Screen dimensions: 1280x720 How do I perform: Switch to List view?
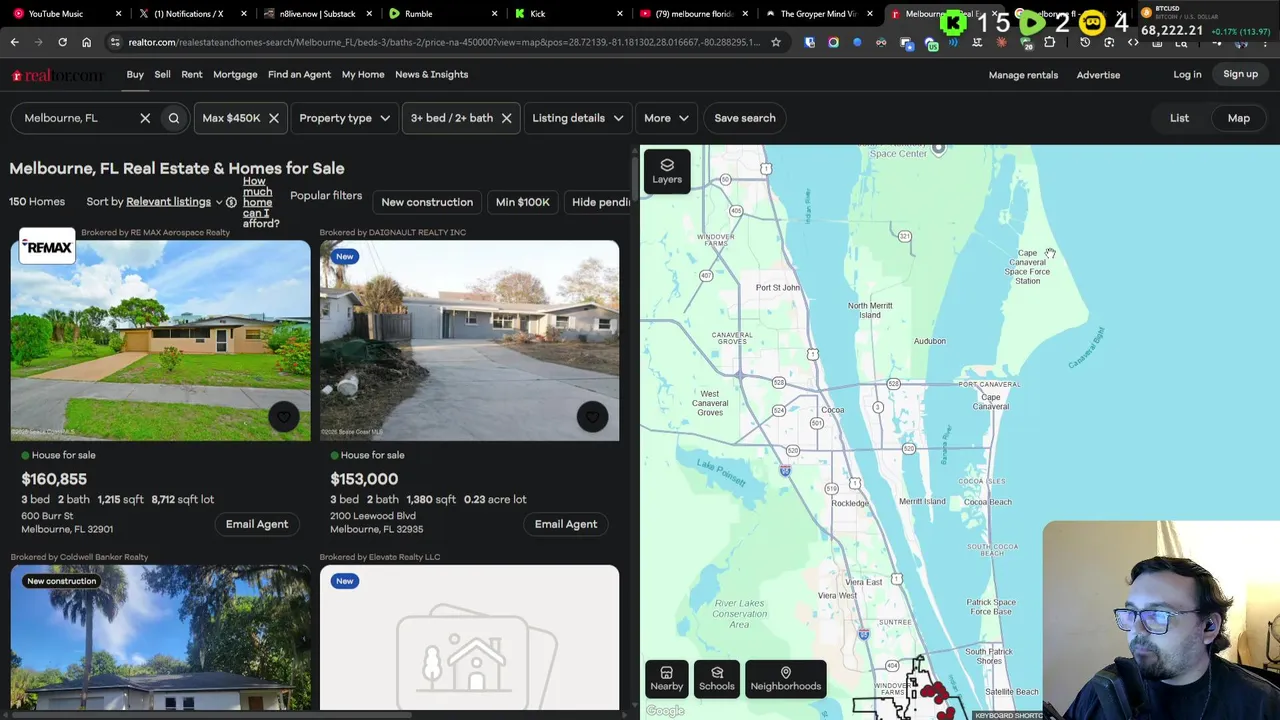pos(1179,118)
